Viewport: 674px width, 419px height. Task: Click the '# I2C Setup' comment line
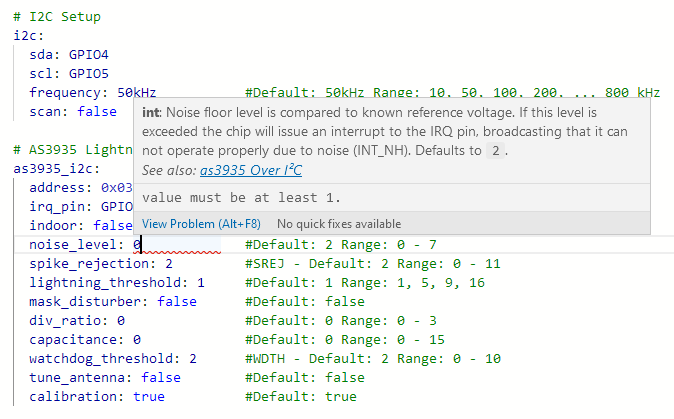click(x=57, y=17)
